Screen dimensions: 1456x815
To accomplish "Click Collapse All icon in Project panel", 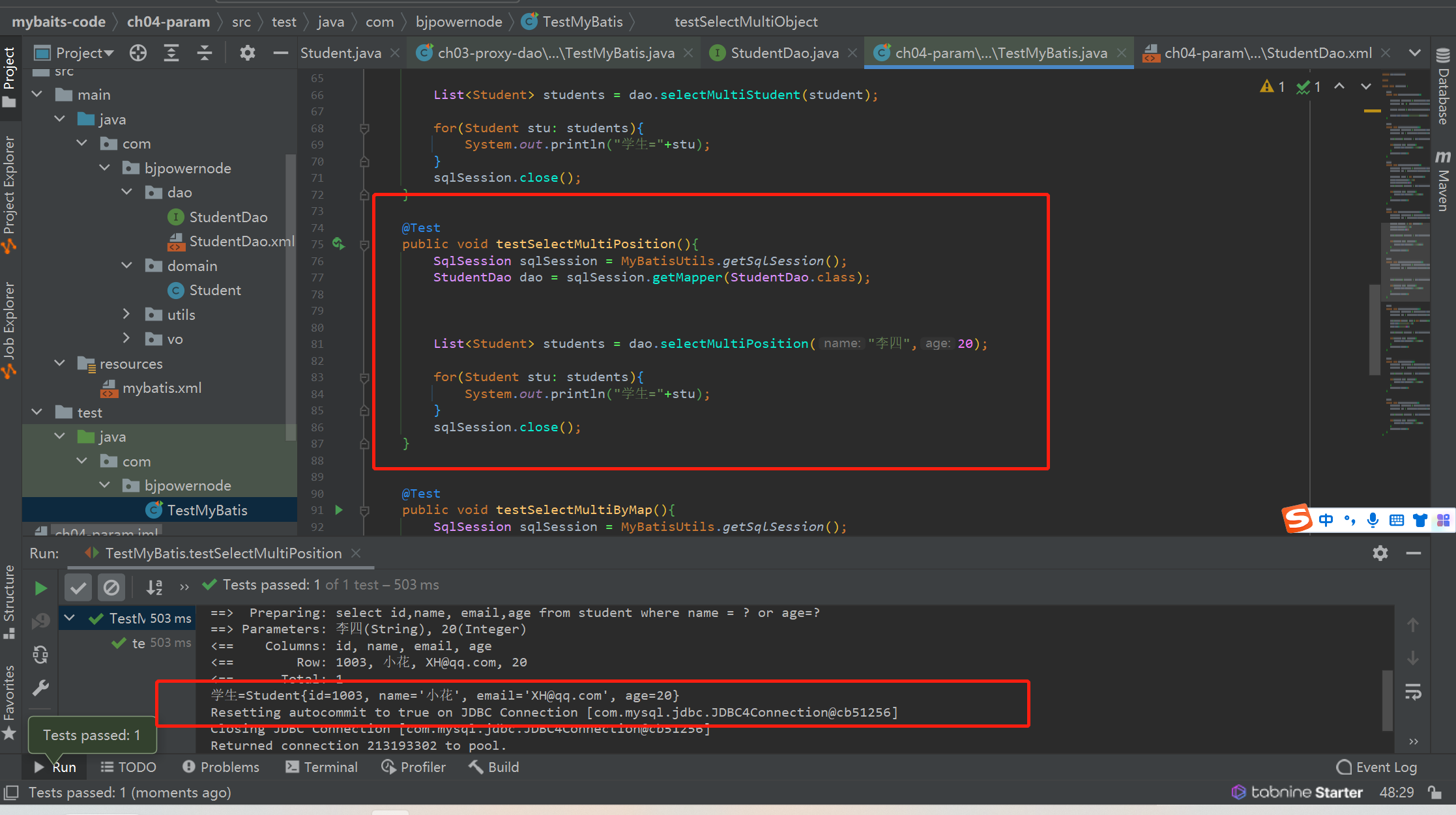I will click(x=205, y=53).
